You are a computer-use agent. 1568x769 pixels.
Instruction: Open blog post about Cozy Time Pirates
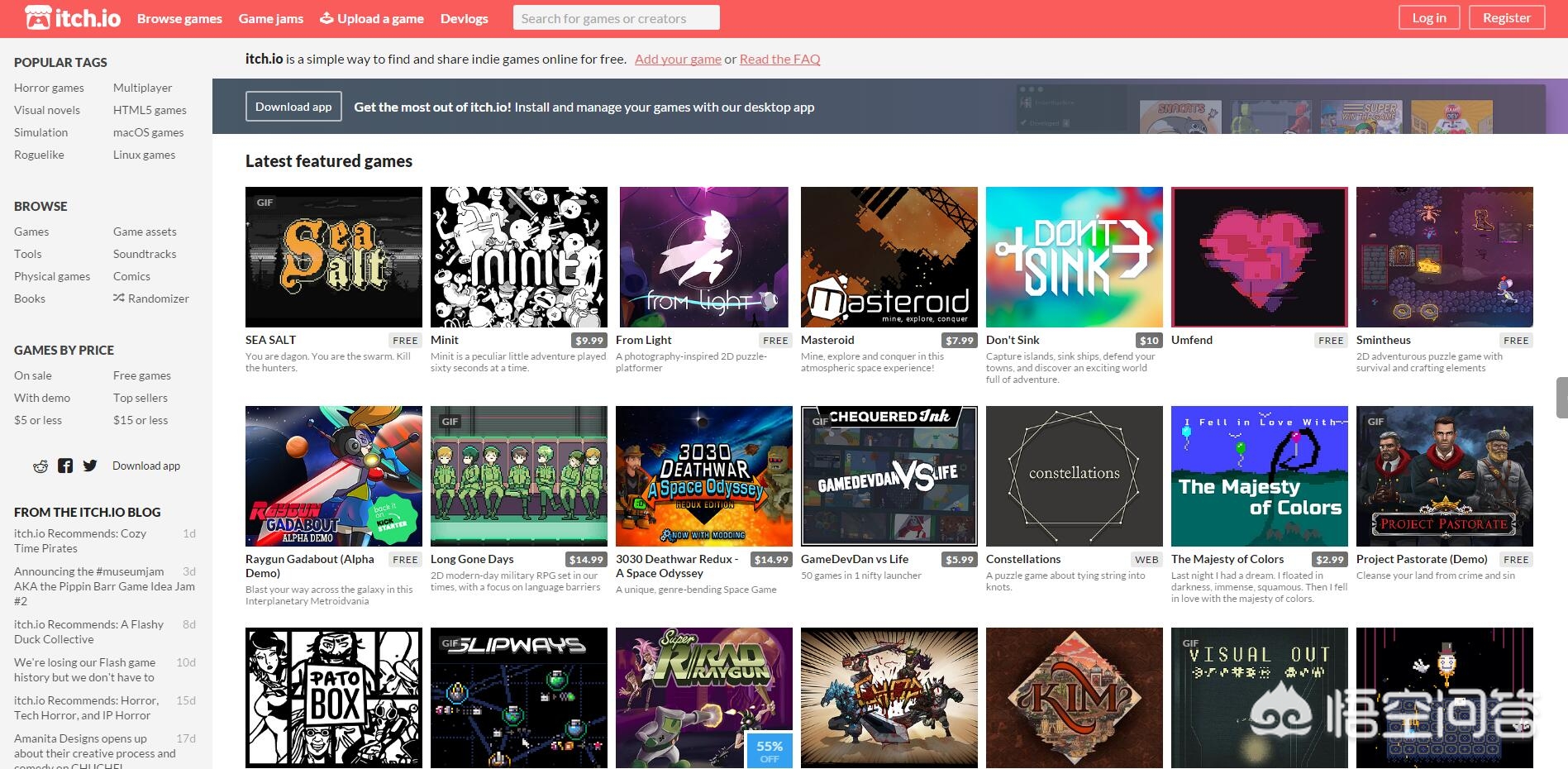(80, 541)
